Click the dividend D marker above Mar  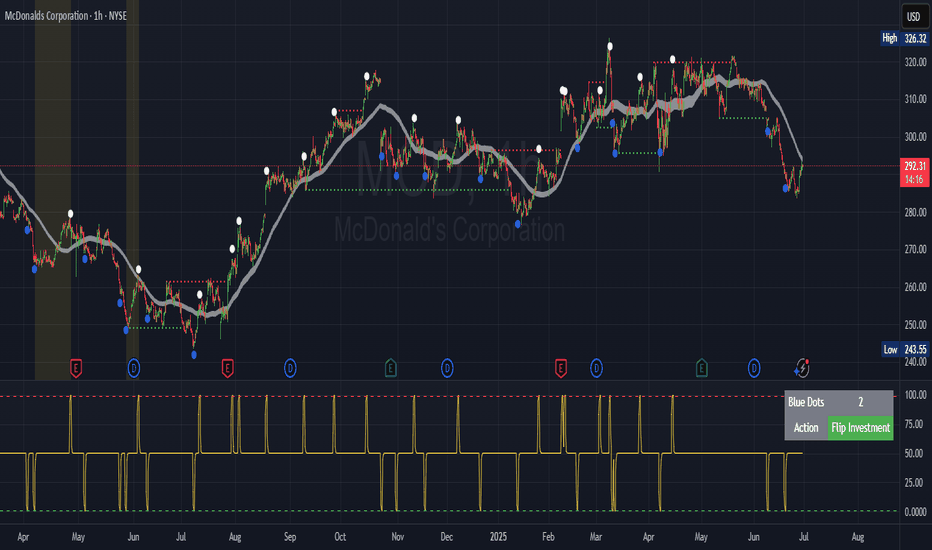[x=596, y=369]
